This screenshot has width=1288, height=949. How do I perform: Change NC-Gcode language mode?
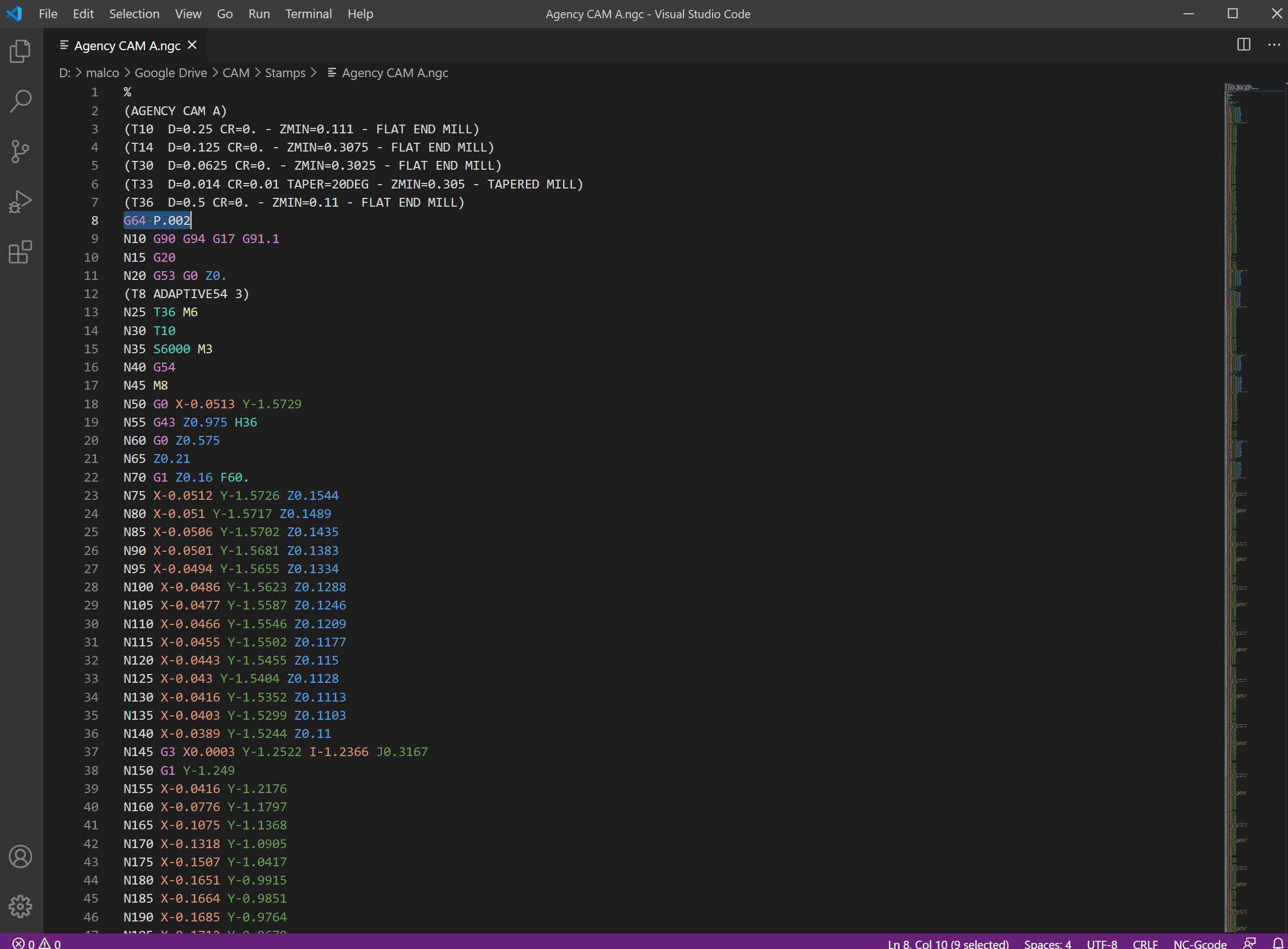tap(1199, 943)
